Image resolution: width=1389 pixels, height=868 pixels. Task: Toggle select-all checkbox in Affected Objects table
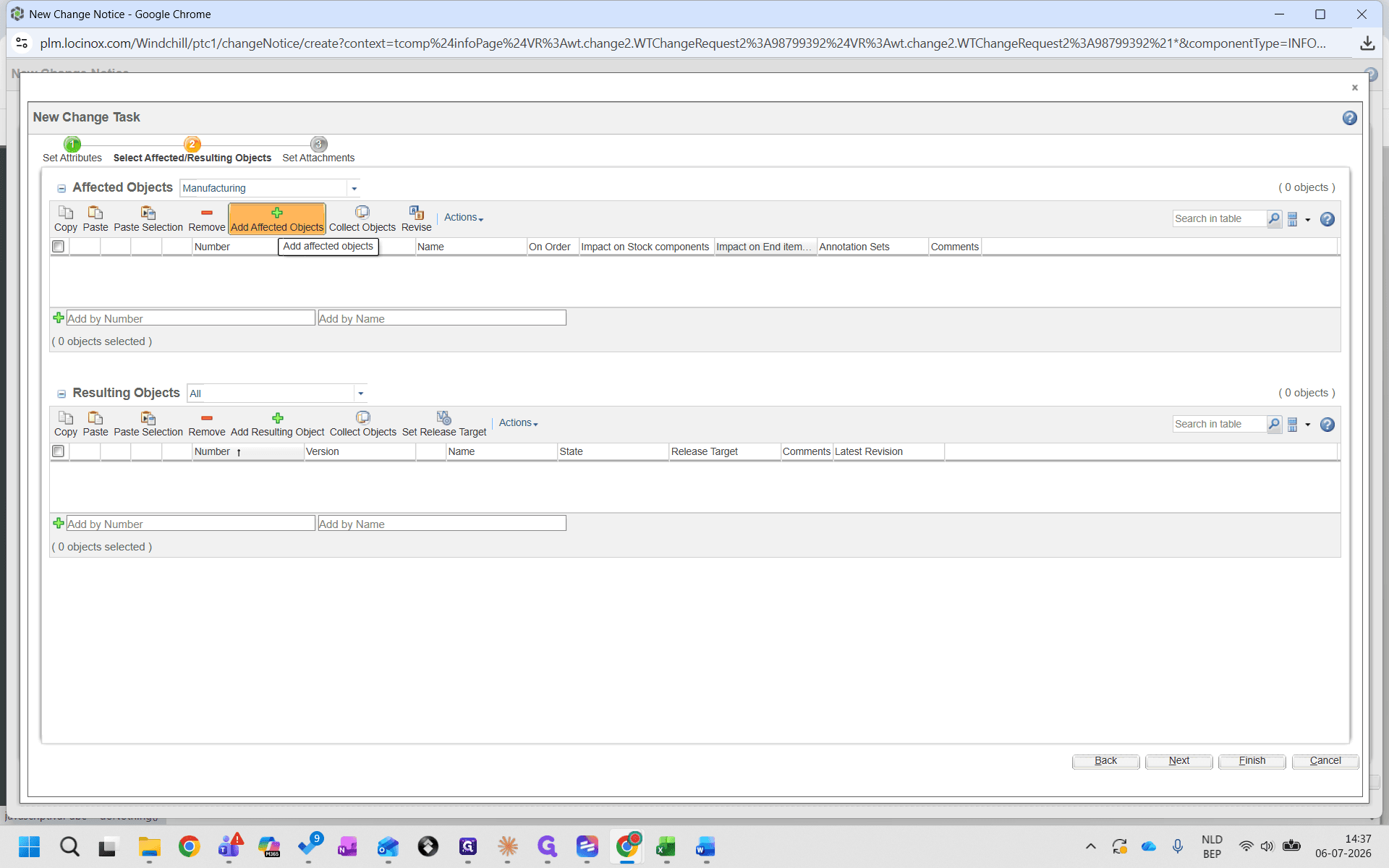(x=59, y=246)
